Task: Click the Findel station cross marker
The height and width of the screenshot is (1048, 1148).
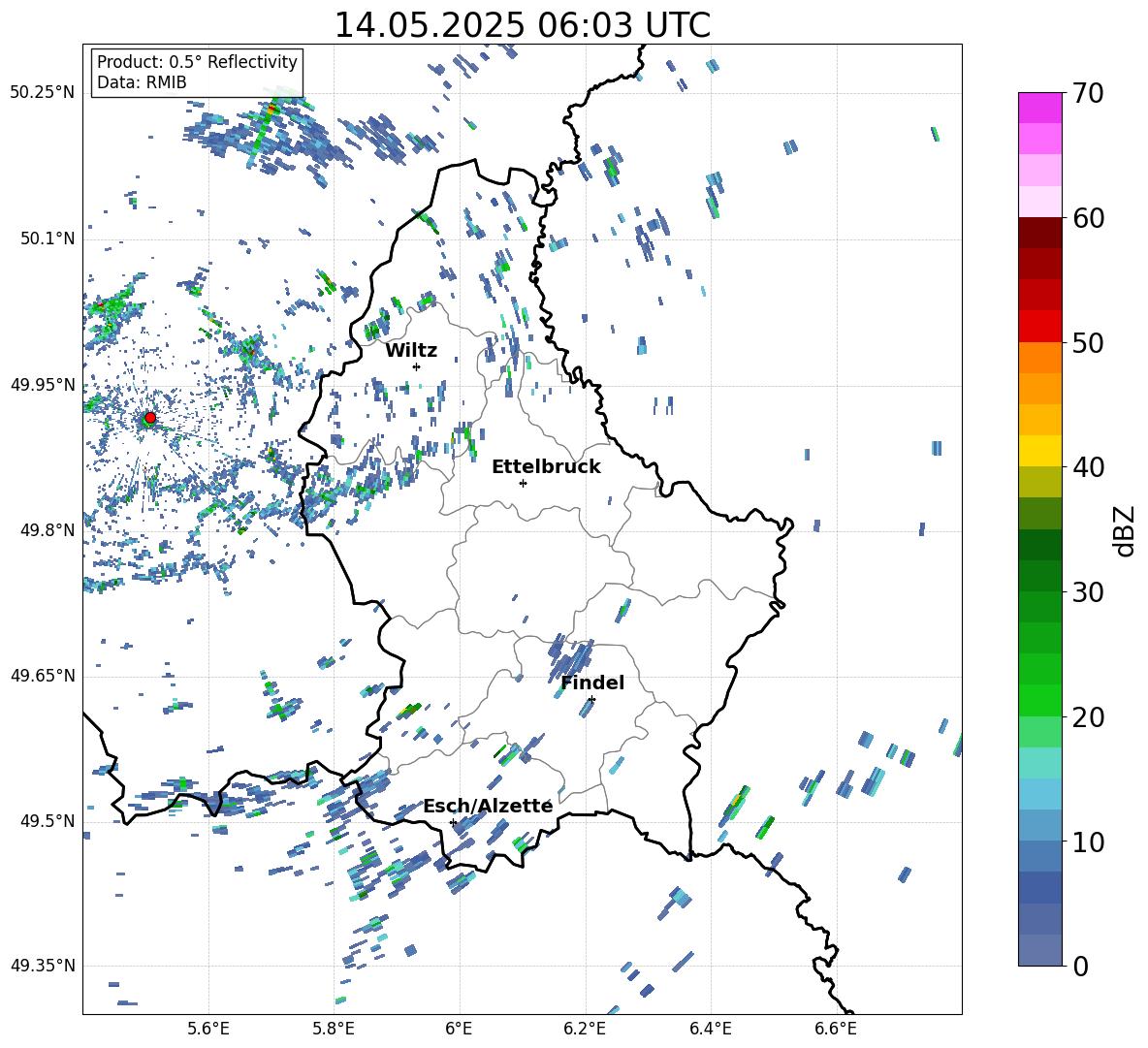Action: coord(591,700)
